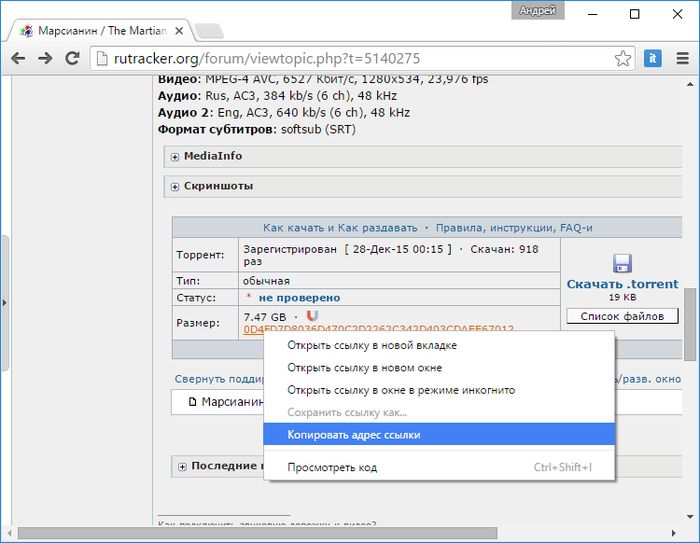This screenshot has height=543, width=700.
Task: Choose 'Открыть ссылку в новой вкладке'
Action: [x=372, y=346]
